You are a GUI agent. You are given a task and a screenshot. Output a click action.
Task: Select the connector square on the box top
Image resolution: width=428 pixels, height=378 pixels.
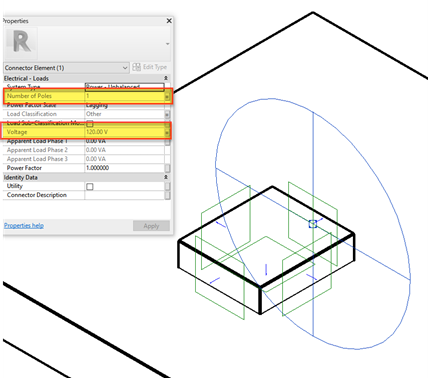[x=313, y=224]
